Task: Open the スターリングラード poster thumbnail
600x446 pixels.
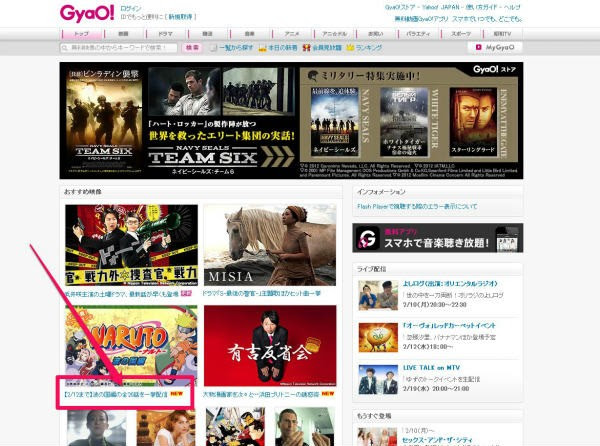Action: tap(473, 122)
